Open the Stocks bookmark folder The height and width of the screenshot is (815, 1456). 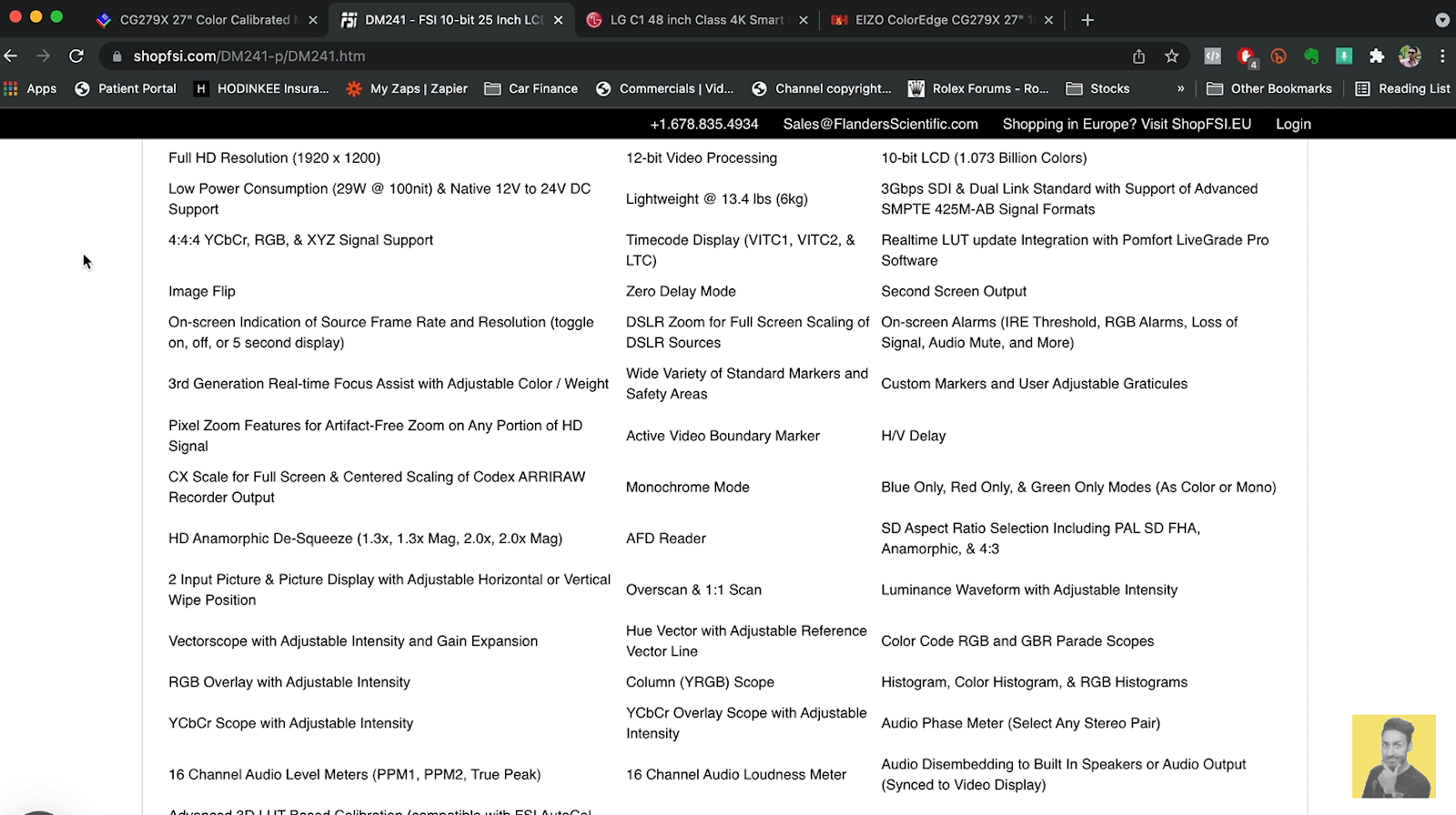click(x=1098, y=88)
